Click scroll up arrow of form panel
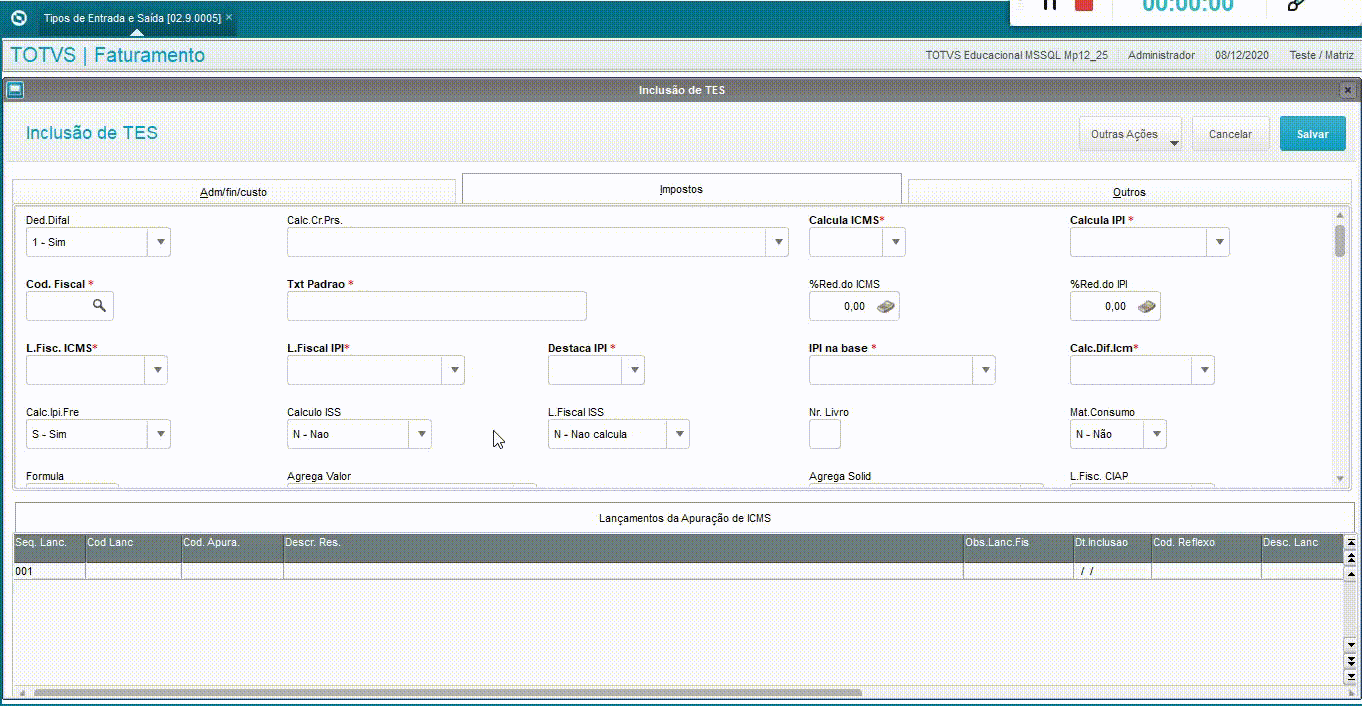 (x=1340, y=215)
